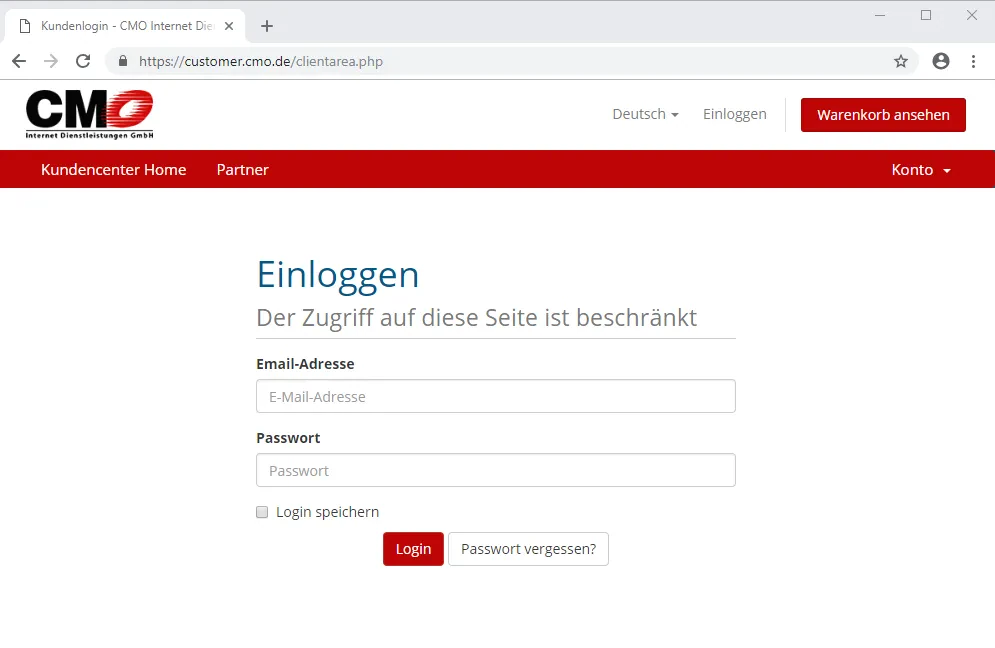
Task: Click the Passwort vergessen? button
Action: click(x=528, y=549)
